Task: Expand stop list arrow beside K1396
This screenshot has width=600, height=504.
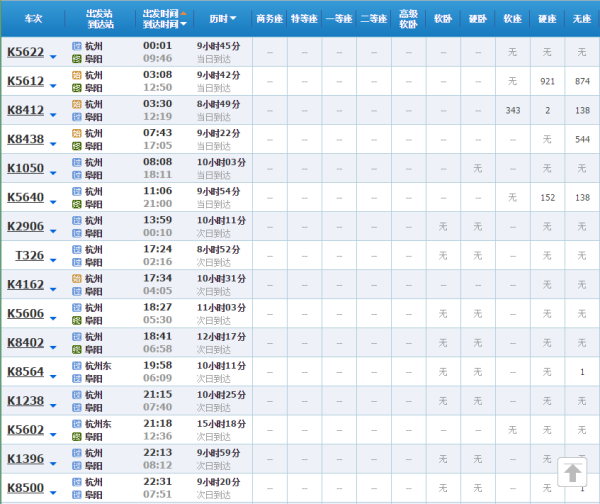Action: coord(53,464)
